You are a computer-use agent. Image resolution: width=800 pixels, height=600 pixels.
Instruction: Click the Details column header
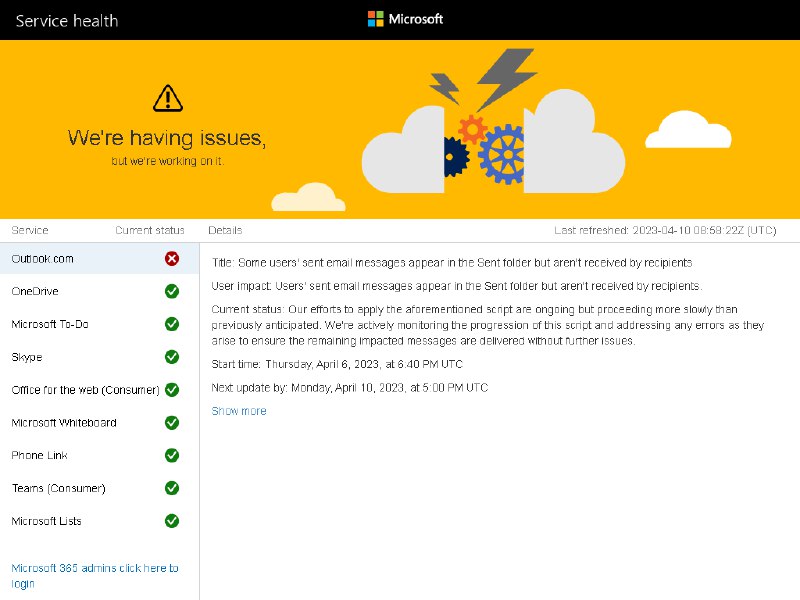click(x=225, y=230)
